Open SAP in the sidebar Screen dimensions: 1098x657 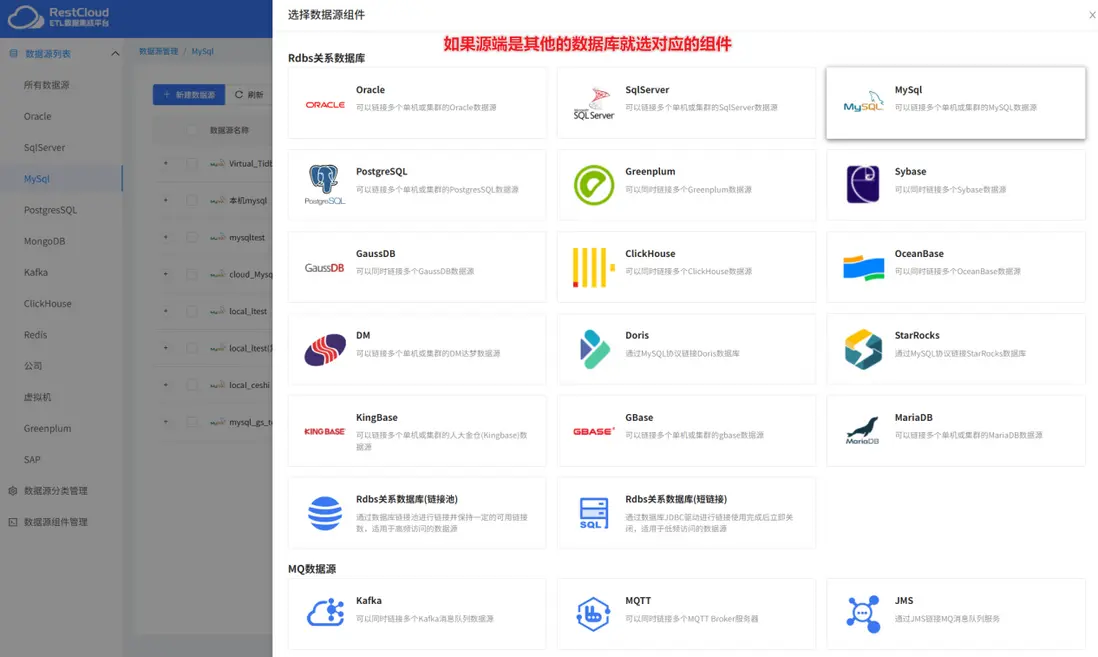(x=32, y=459)
